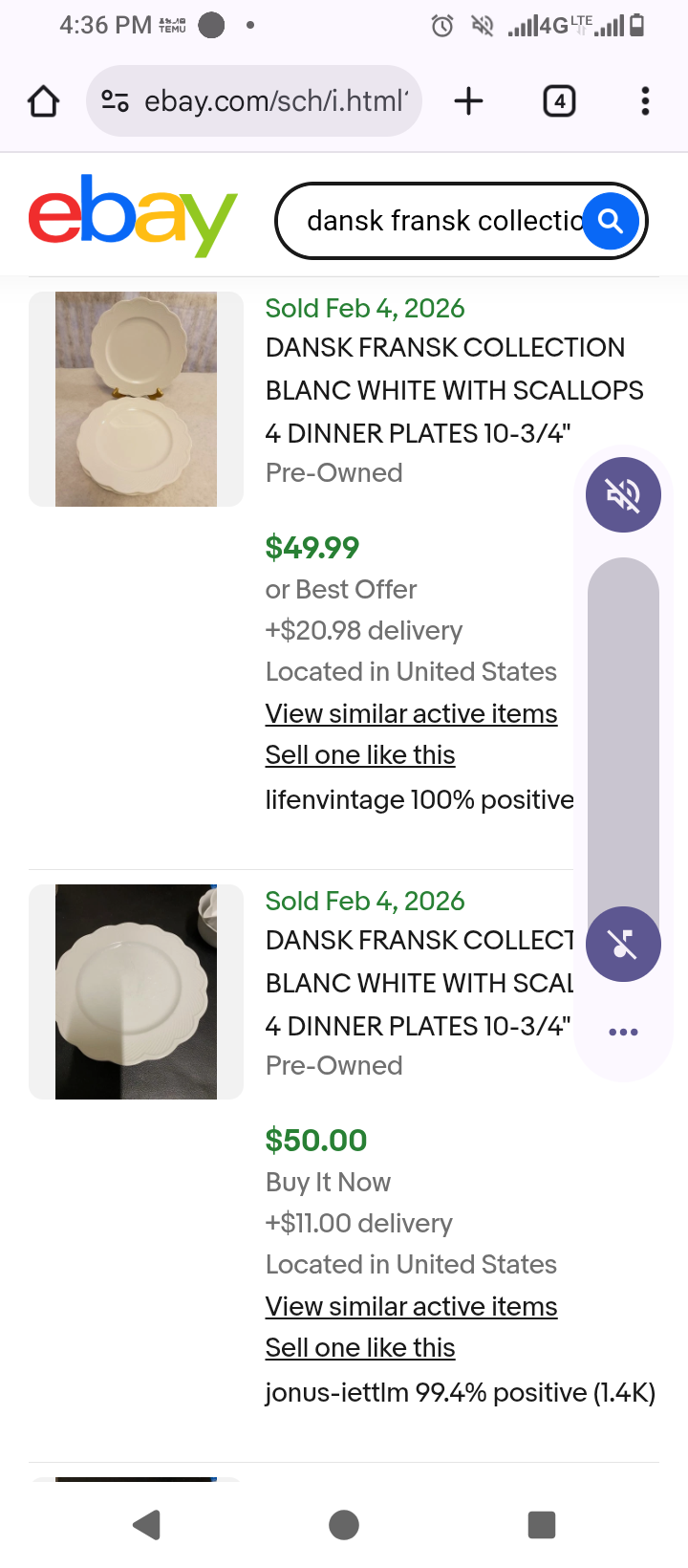This screenshot has width=688, height=1568.
Task: Open first listing's stacked plates thumbnail
Action: point(136,399)
